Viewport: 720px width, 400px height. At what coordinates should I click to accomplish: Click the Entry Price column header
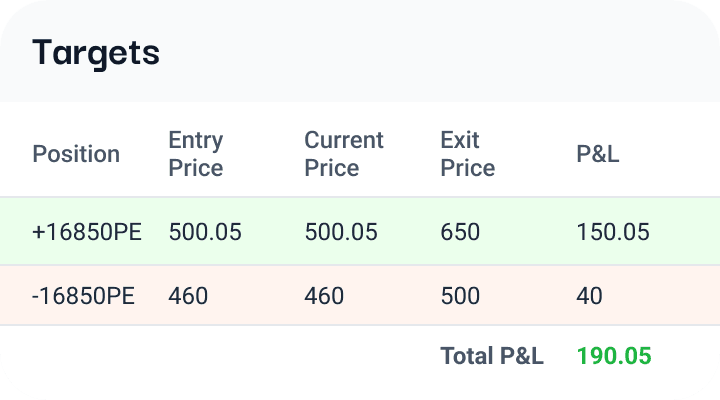[x=196, y=154]
